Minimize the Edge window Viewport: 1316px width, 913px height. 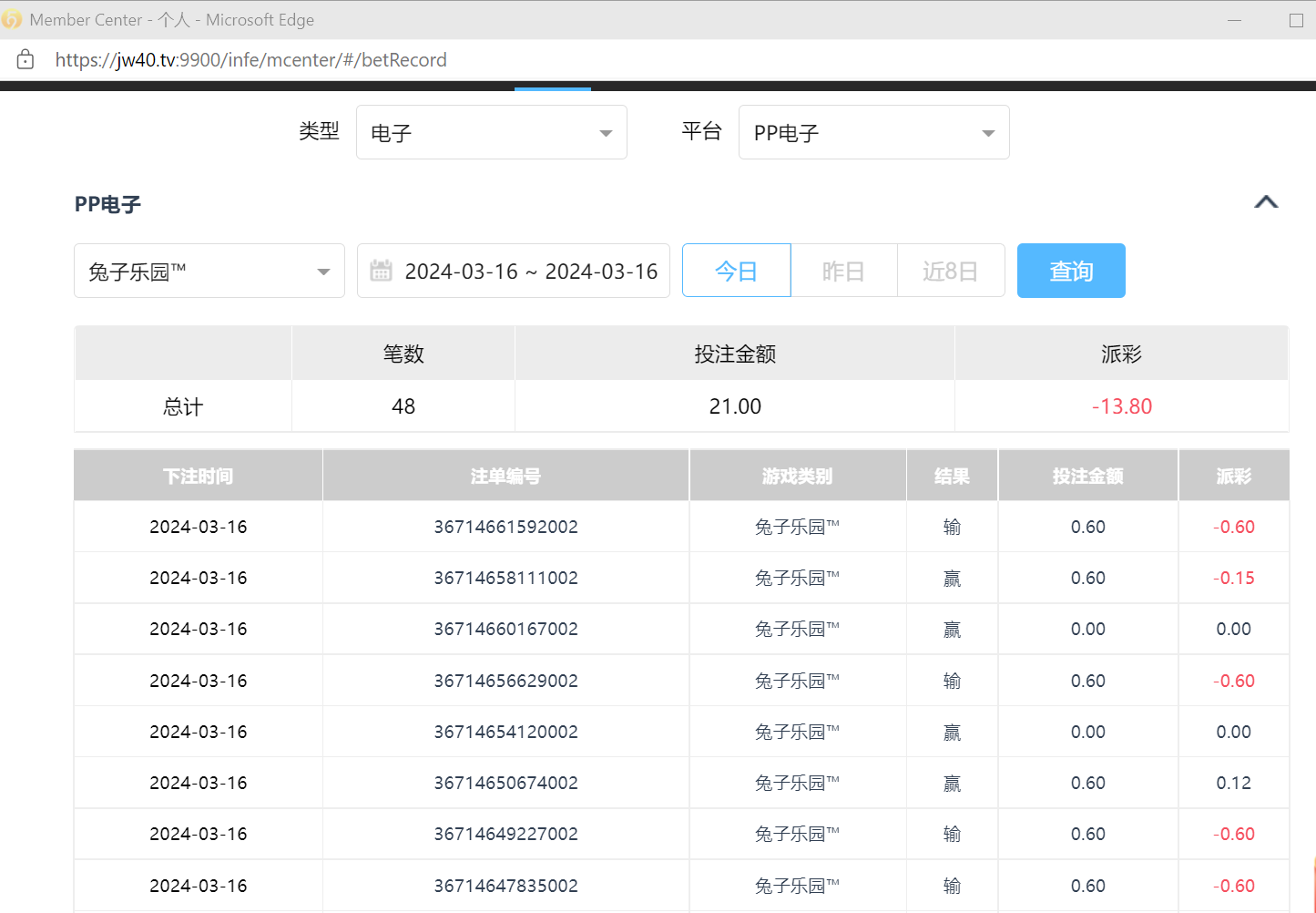[1235, 20]
